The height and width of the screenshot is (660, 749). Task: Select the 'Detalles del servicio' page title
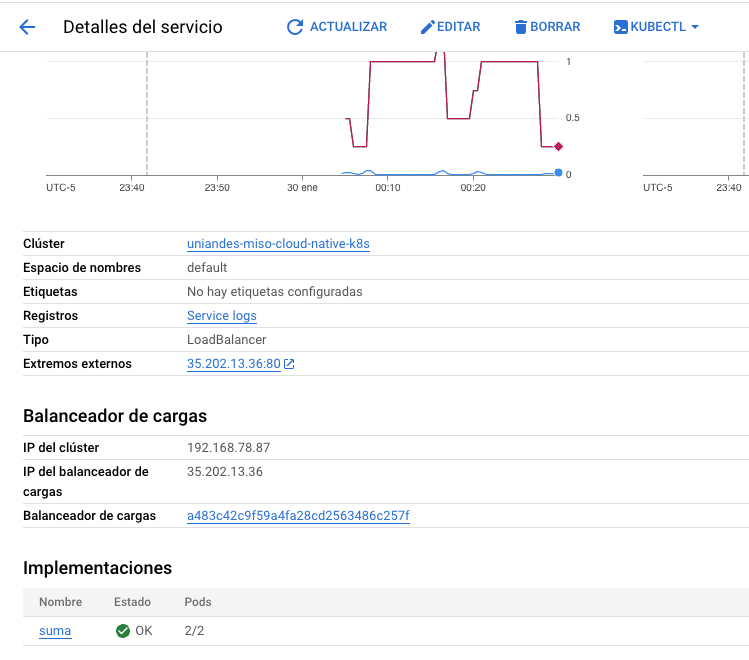pos(142,27)
